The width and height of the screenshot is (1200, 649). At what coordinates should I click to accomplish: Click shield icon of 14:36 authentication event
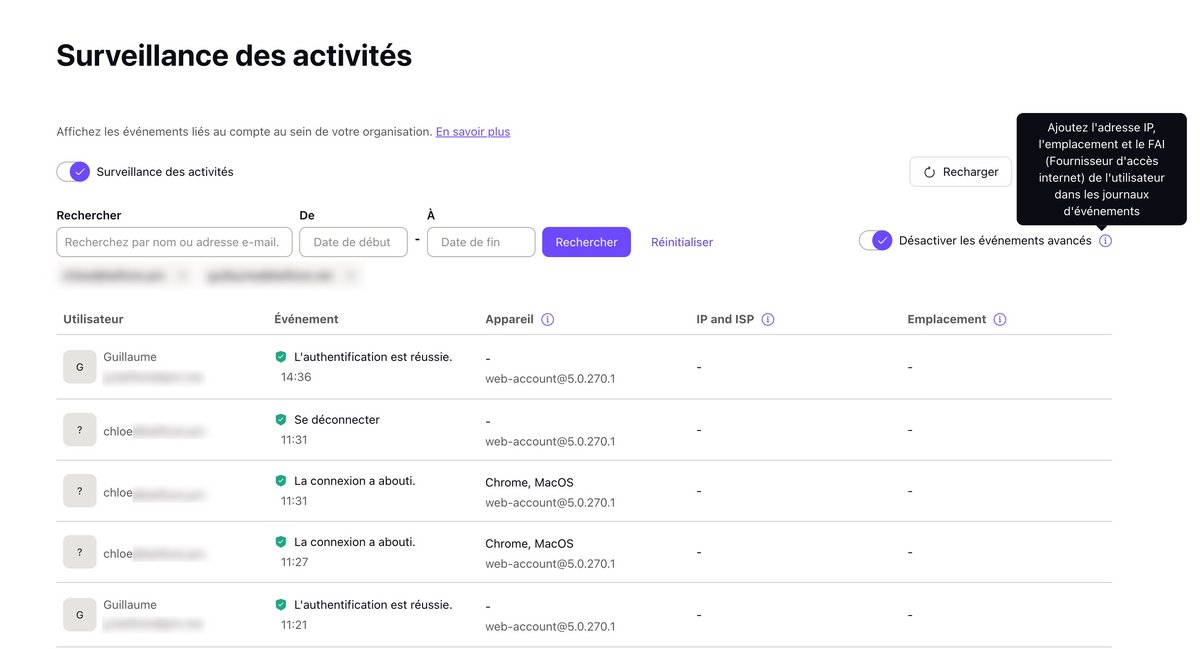point(281,357)
